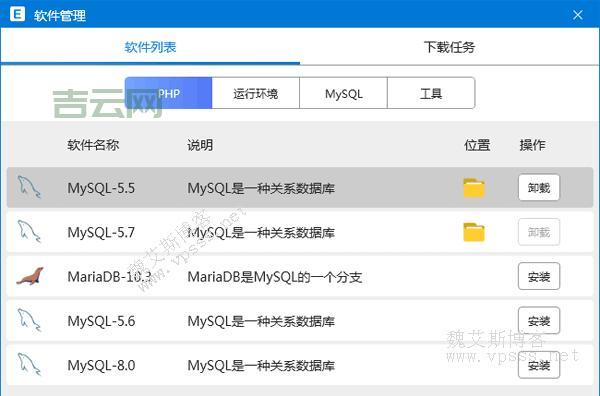
Task: Select the MySQL-5.6 name text
Action: tap(101, 321)
